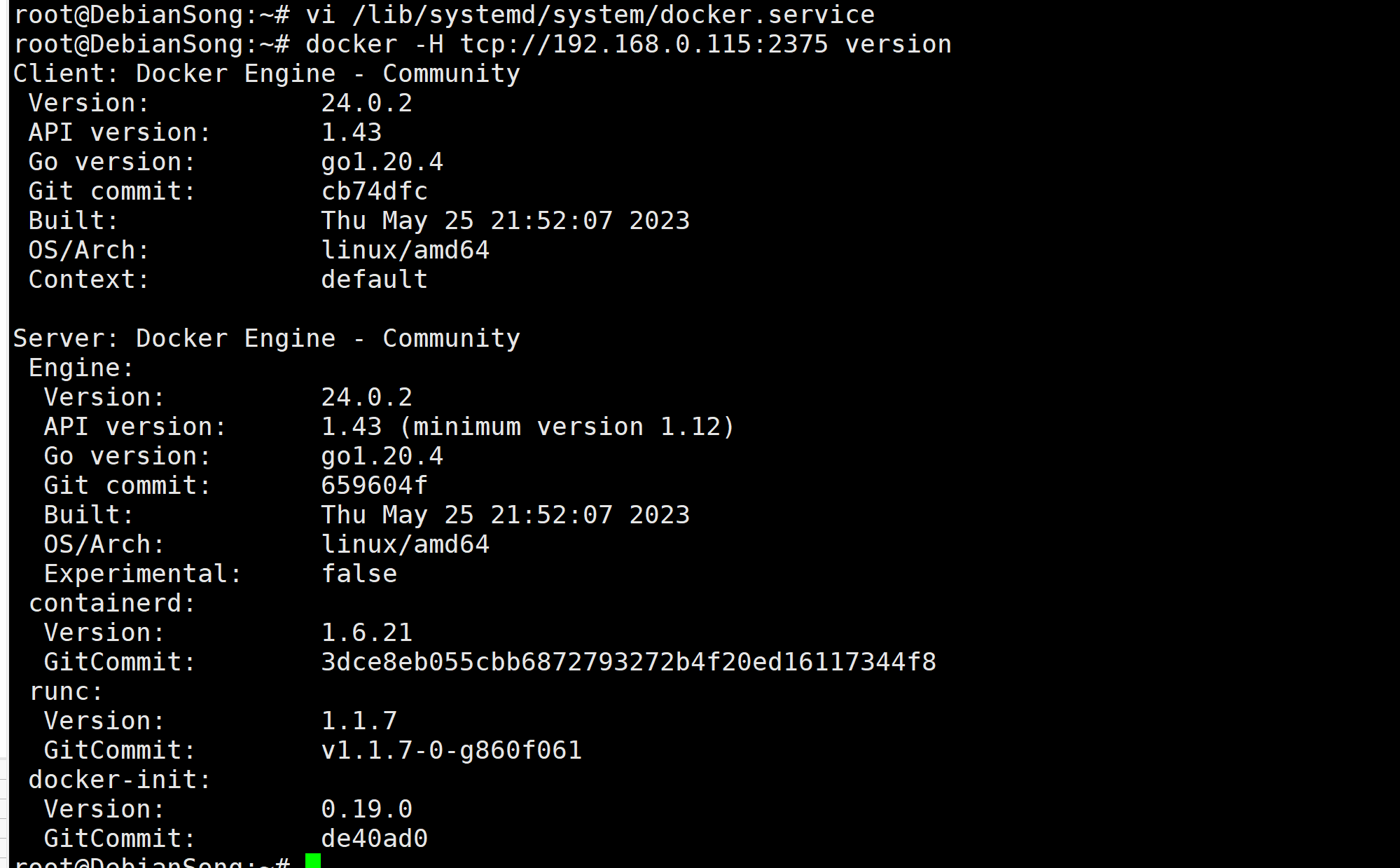
Task: Click the containerd version 1.6.21
Action: pyautogui.click(x=366, y=633)
